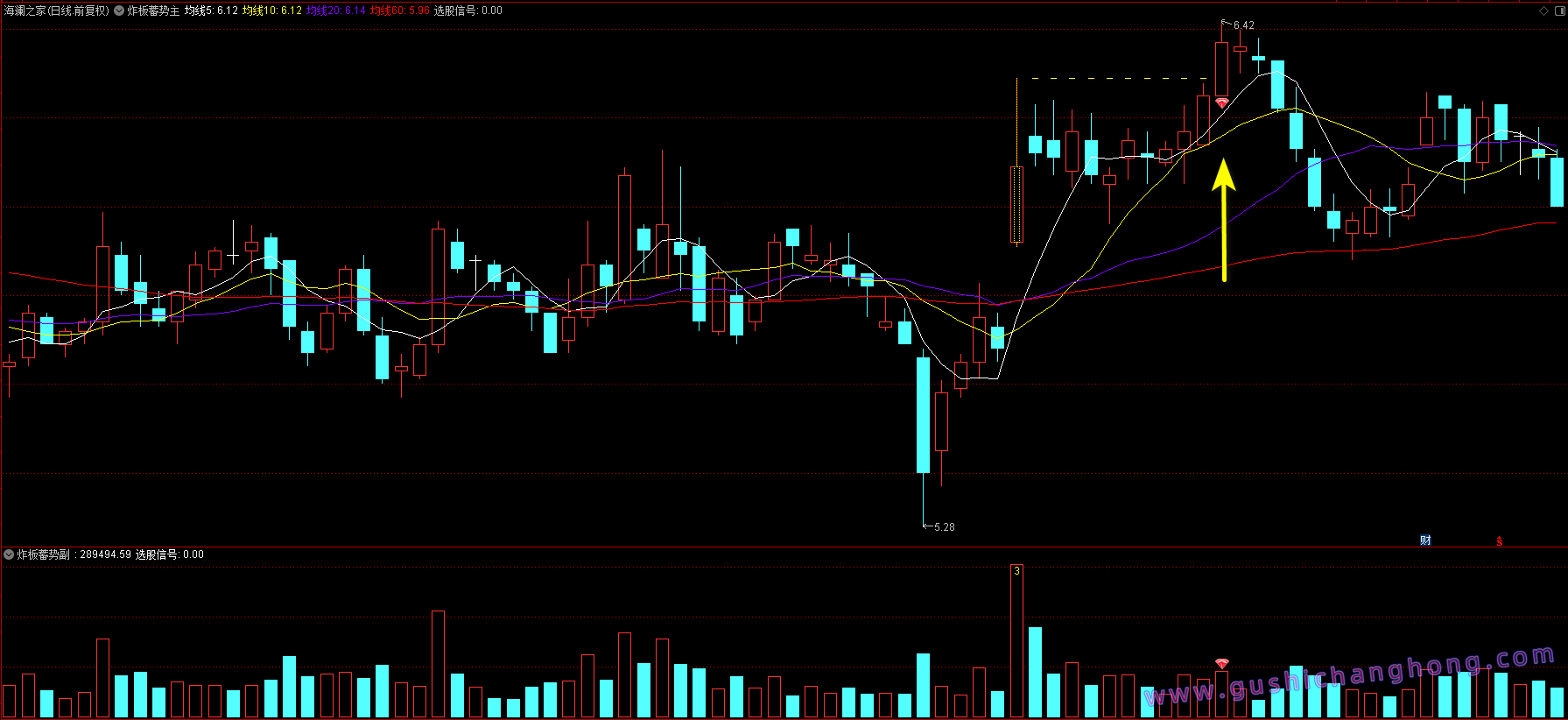Click the blue 财 finance marker icon
This screenshot has width=1568, height=720.
[1425, 540]
